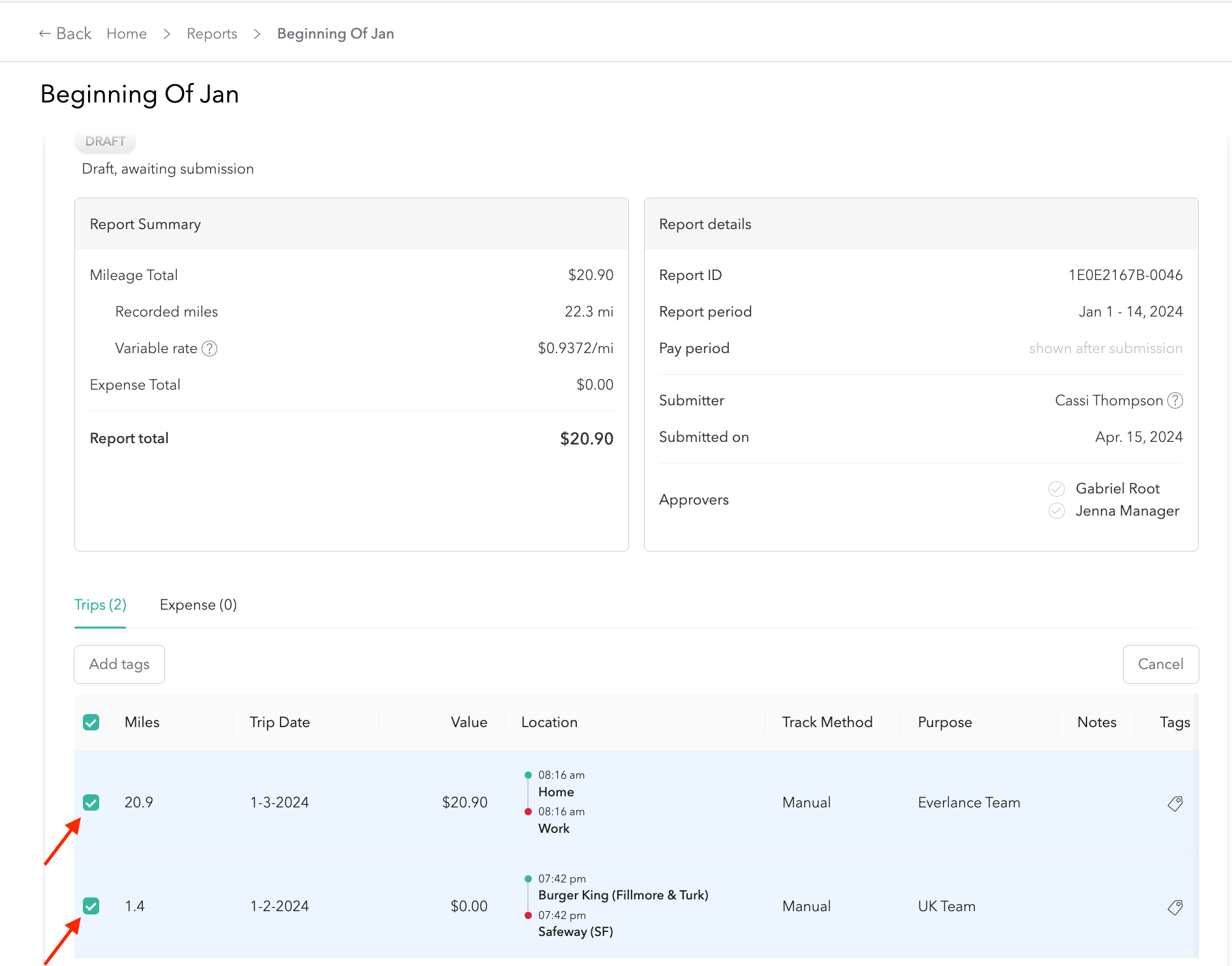Uncheck the select-all trips checkbox
The image size is (1232, 966).
[91, 723]
